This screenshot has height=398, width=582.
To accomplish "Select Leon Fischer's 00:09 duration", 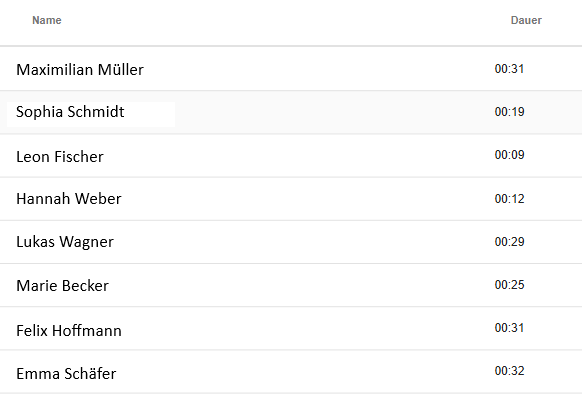I will point(509,154).
